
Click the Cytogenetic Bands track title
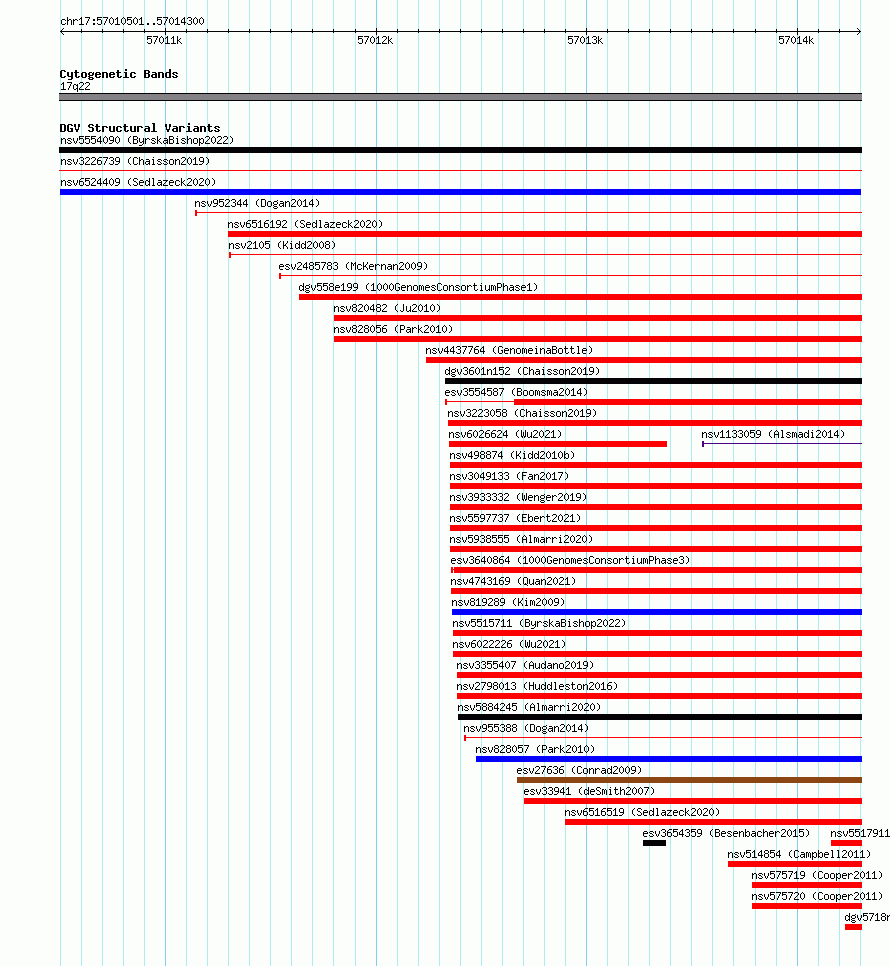coord(119,74)
